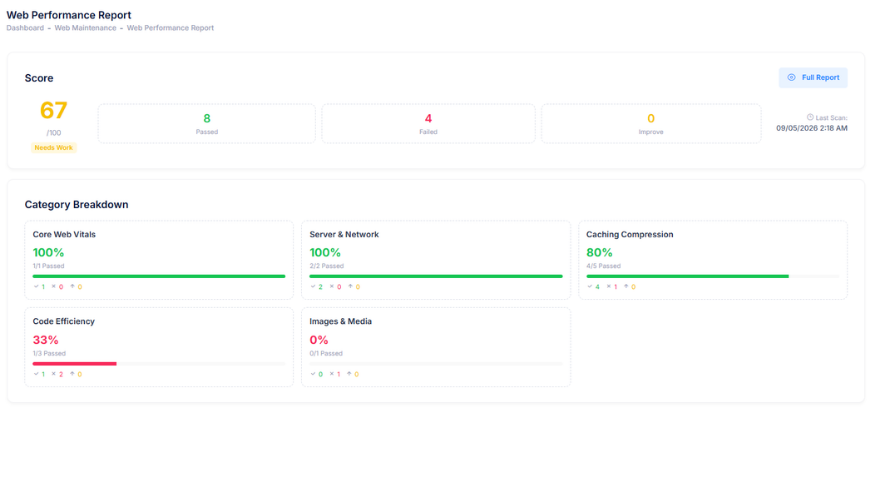The width and height of the screenshot is (875, 481).
Task: Click the Passed count card showing 8
Action: click(x=206, y=123)
